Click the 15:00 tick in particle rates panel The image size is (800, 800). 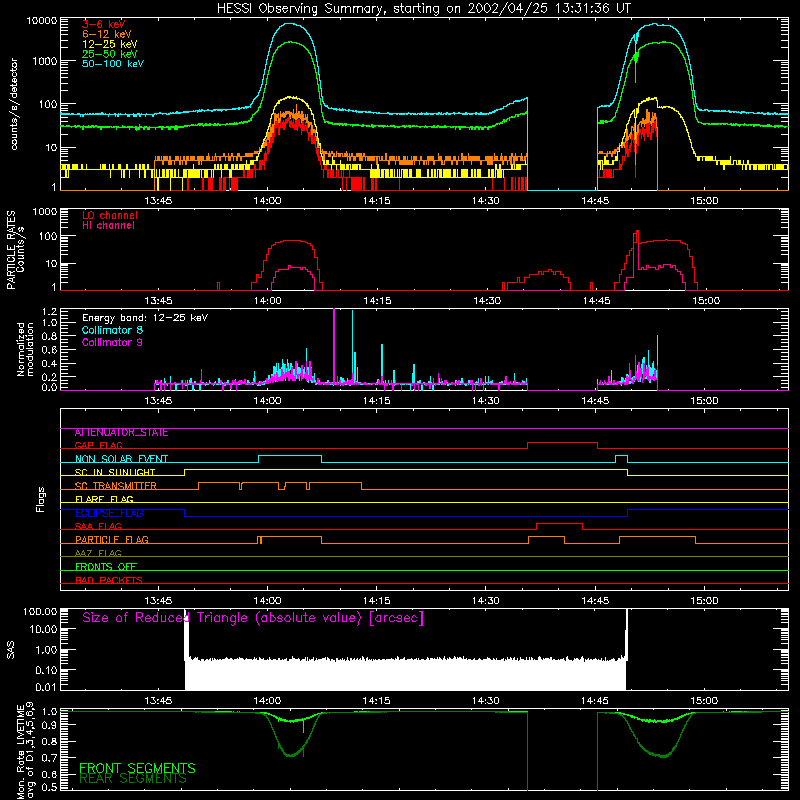704,301
